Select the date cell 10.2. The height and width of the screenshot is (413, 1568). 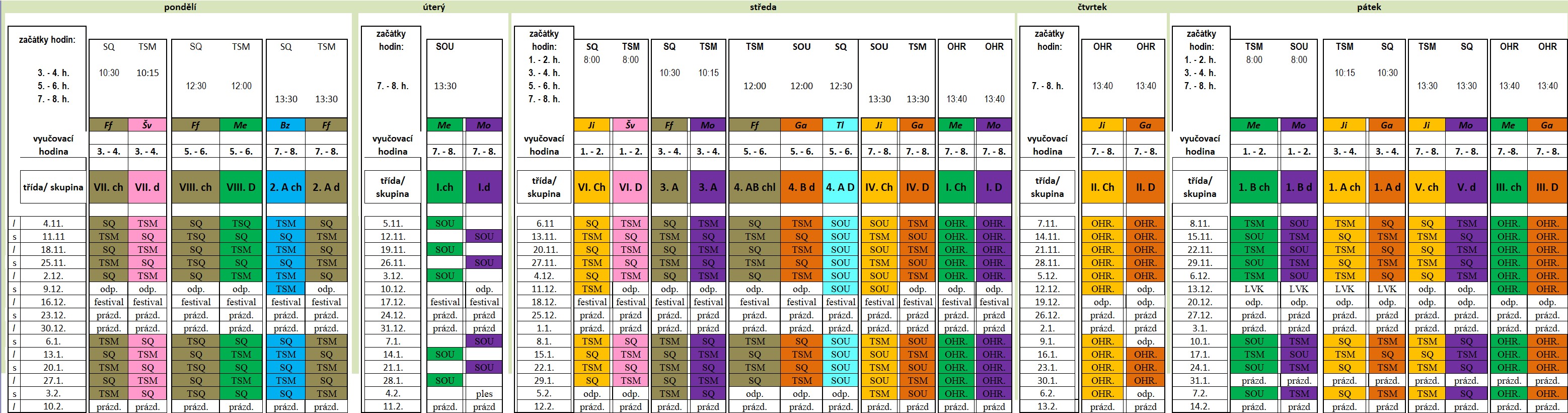[x=53, y=406]
